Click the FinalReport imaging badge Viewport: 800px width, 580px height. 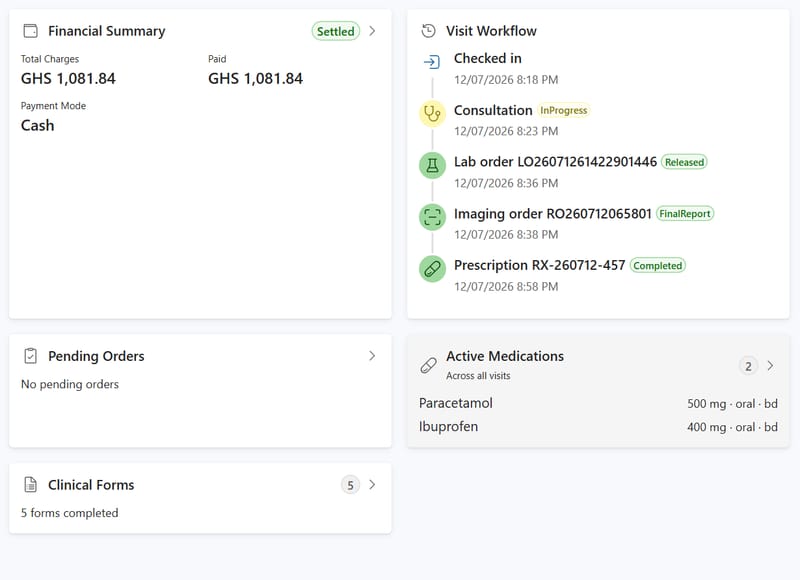(x=685, y=214)
